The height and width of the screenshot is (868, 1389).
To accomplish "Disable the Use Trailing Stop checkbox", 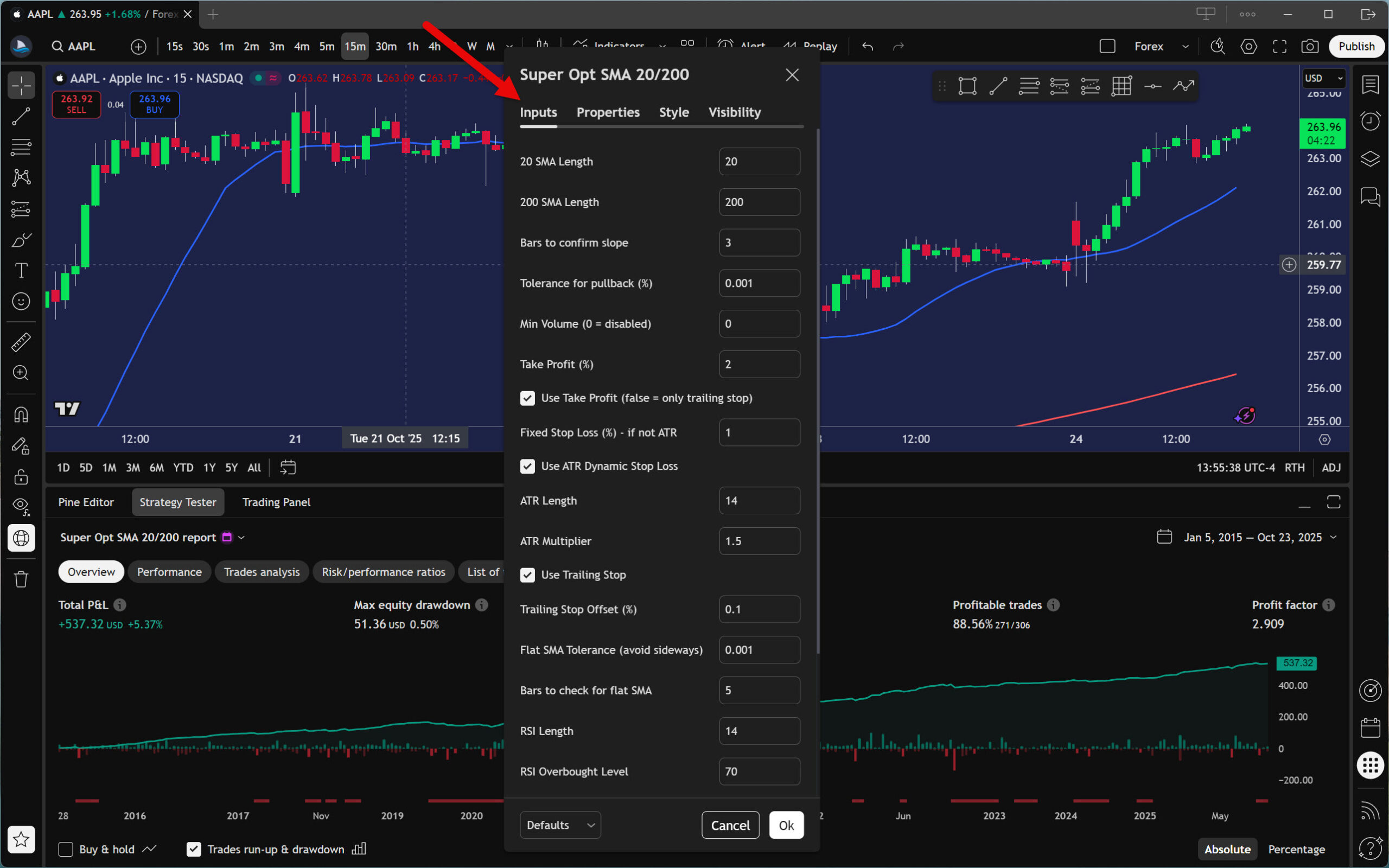I will tap(527, 575).
